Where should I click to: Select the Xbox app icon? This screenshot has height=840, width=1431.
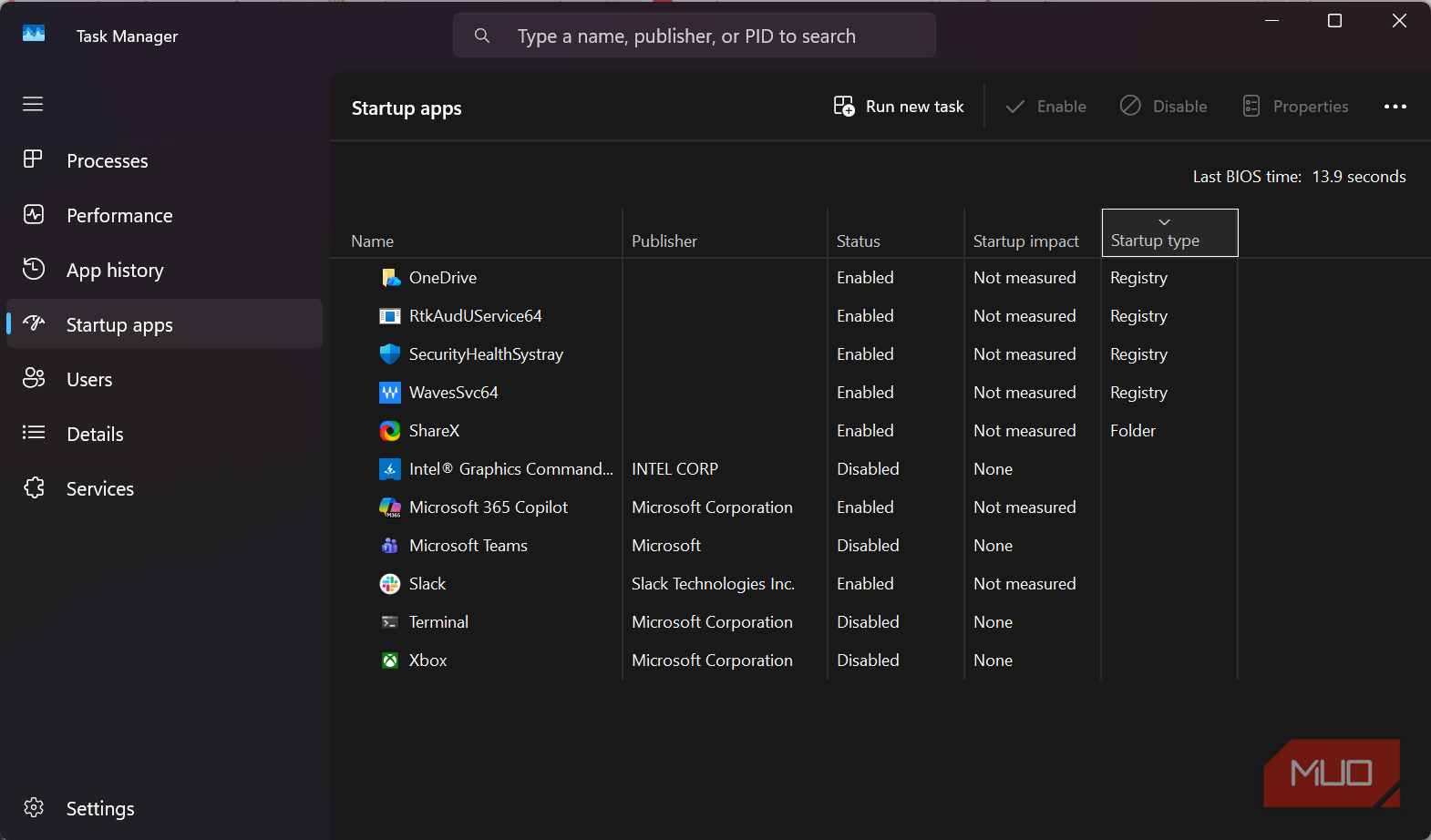coord(390,661)
